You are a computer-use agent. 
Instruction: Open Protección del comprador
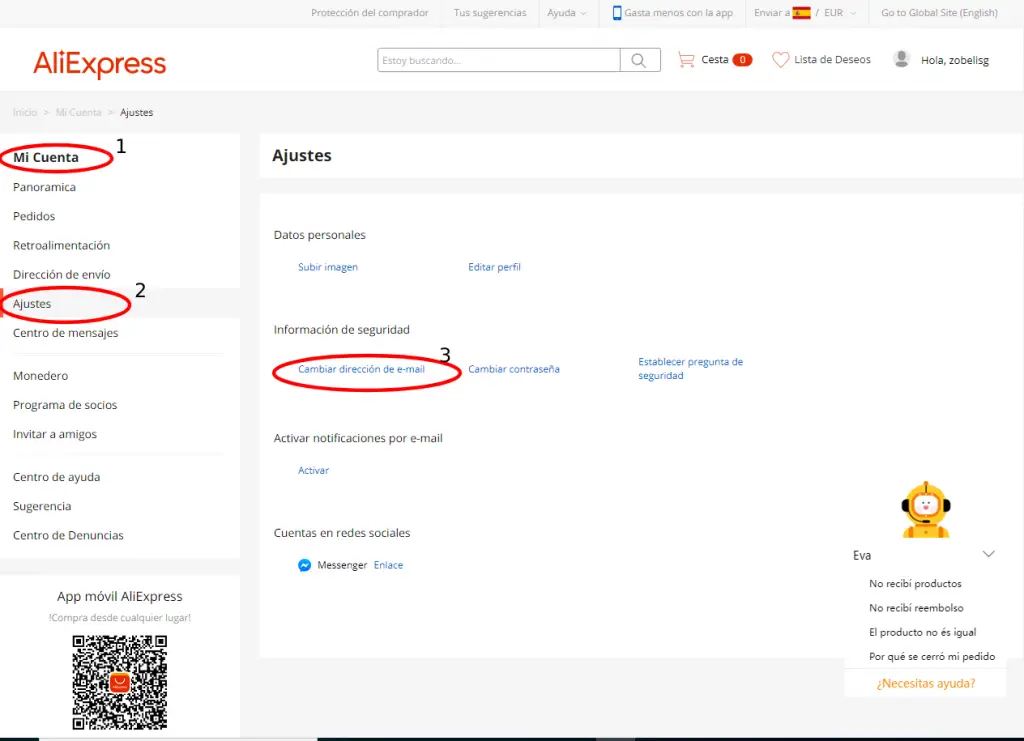370,12
